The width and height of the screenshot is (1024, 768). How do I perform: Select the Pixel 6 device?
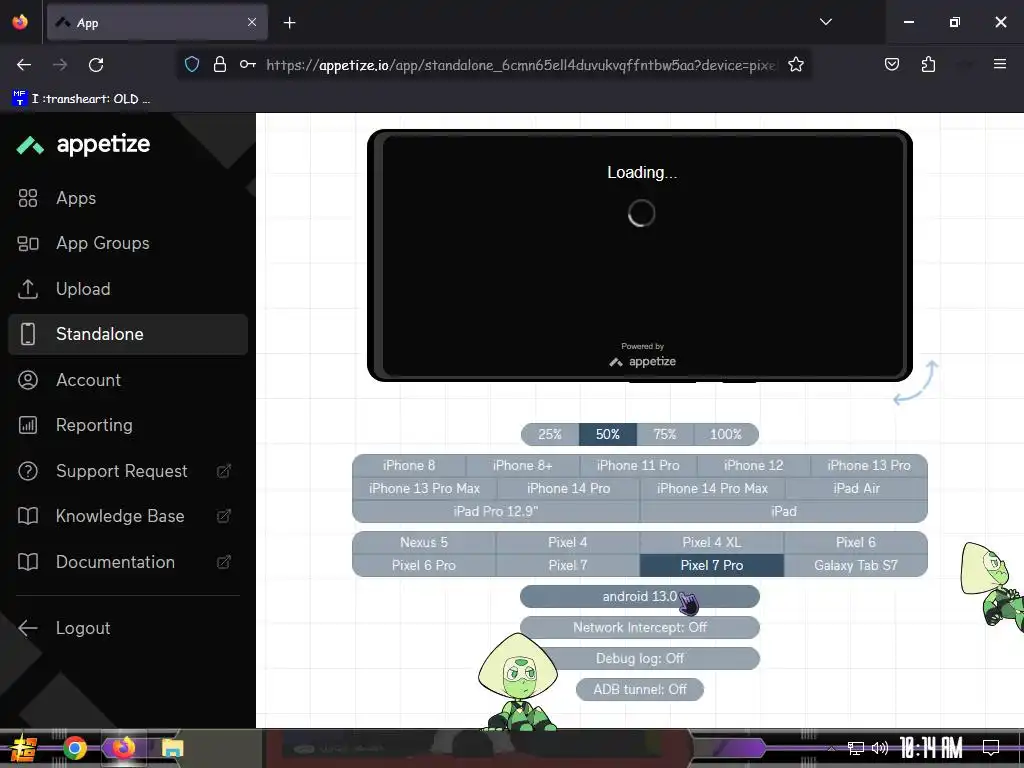tap(856, 543)
